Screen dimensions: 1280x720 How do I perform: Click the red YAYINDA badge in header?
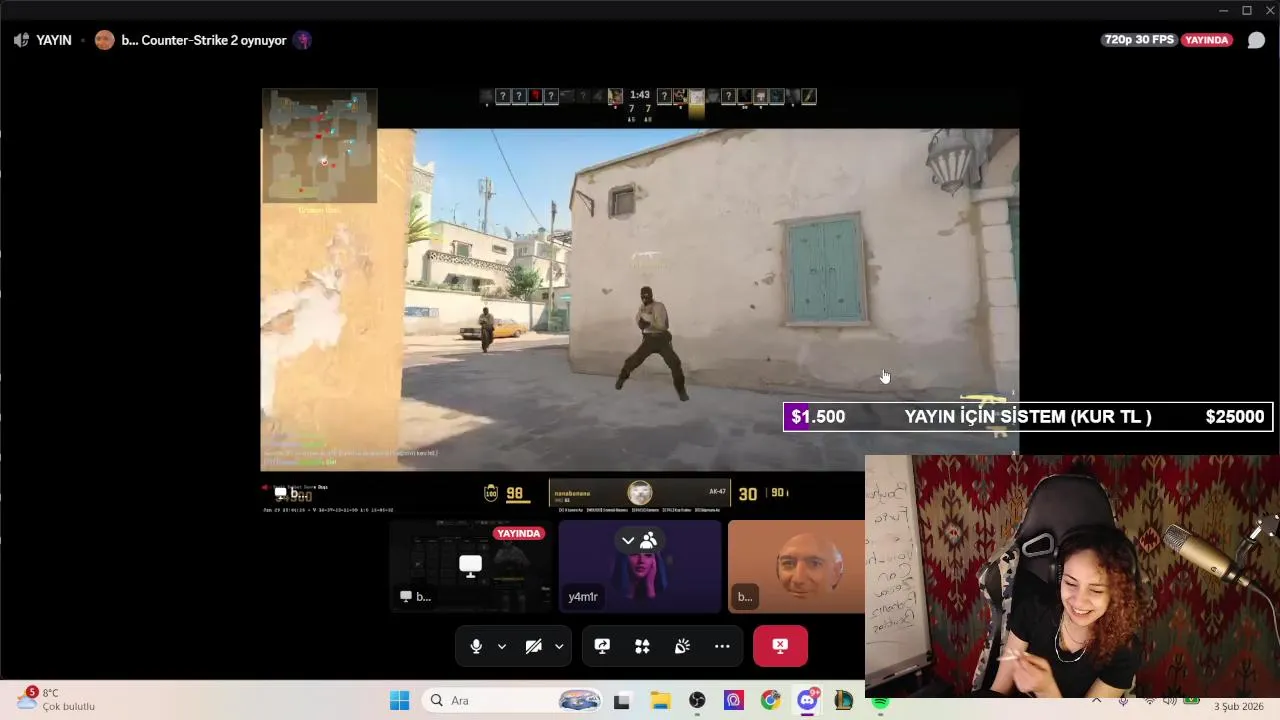click(x=1207, y=40)
